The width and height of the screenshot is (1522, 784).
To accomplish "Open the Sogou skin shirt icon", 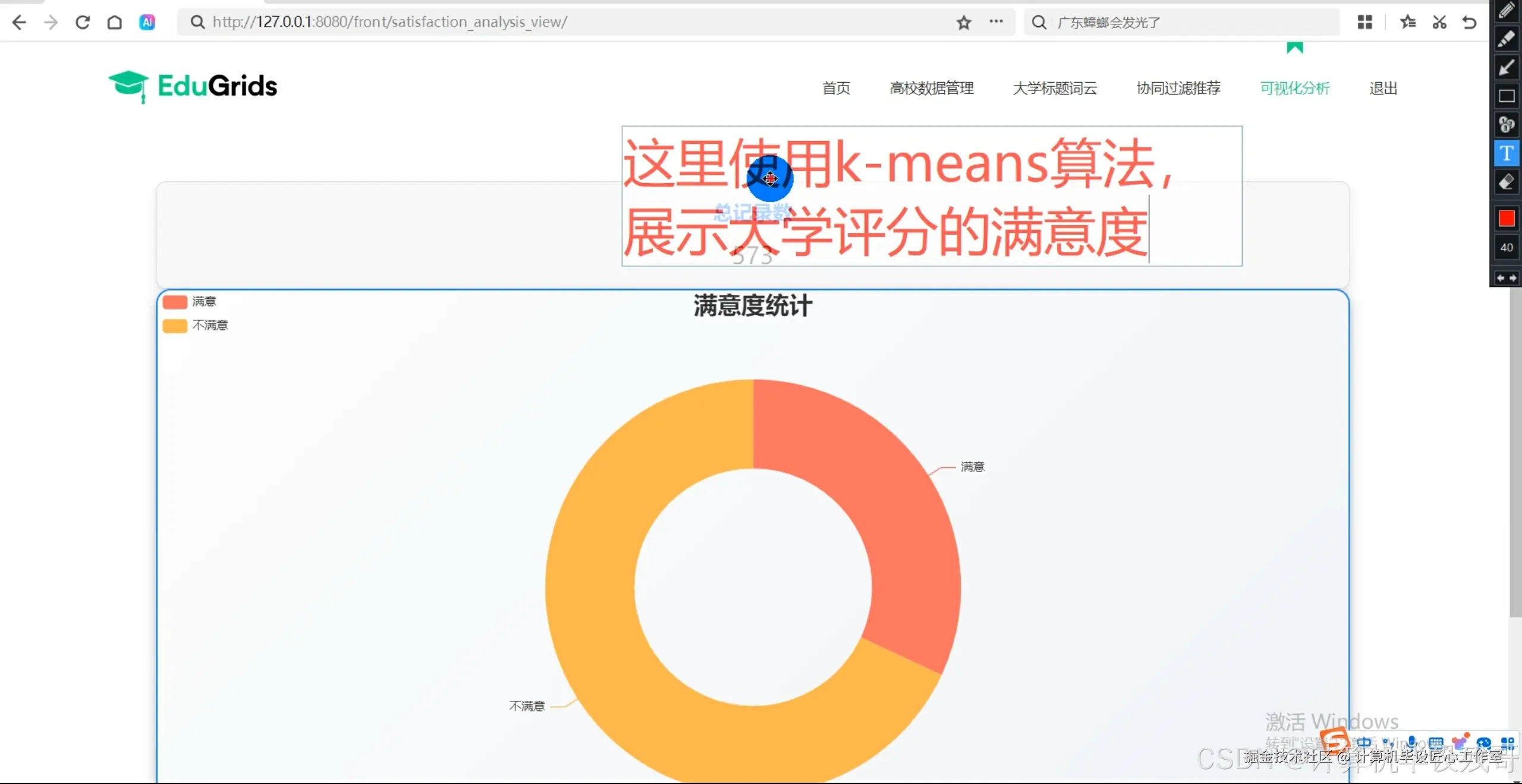I will tap(1460, 742).
